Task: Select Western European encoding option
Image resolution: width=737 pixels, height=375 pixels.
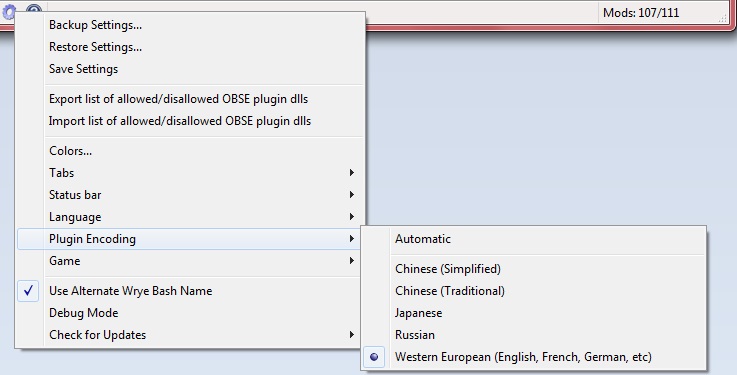Action: [x=533, y=357]
